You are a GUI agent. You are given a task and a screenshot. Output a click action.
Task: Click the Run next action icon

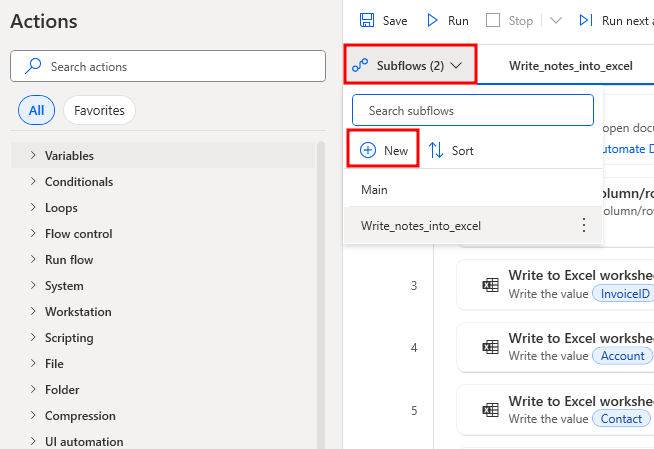[x=586, y=20]
